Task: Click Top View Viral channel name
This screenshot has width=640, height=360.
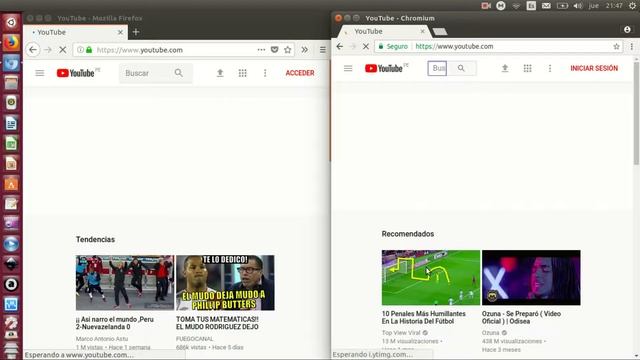Action: coord(401,333)
